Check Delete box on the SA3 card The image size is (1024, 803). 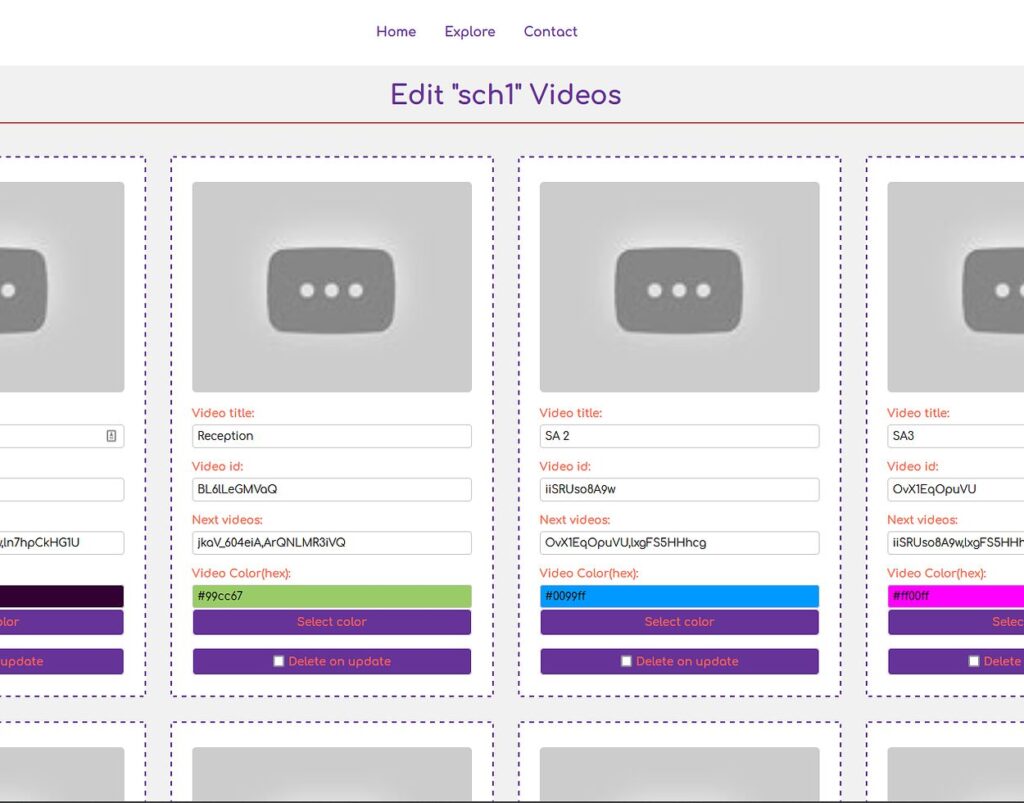pos(974,662)
